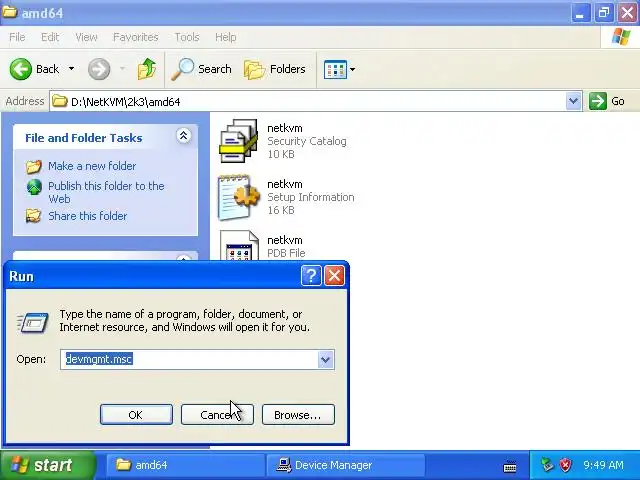
Task: Go up one folder level
Action: [x=147, y=69]
